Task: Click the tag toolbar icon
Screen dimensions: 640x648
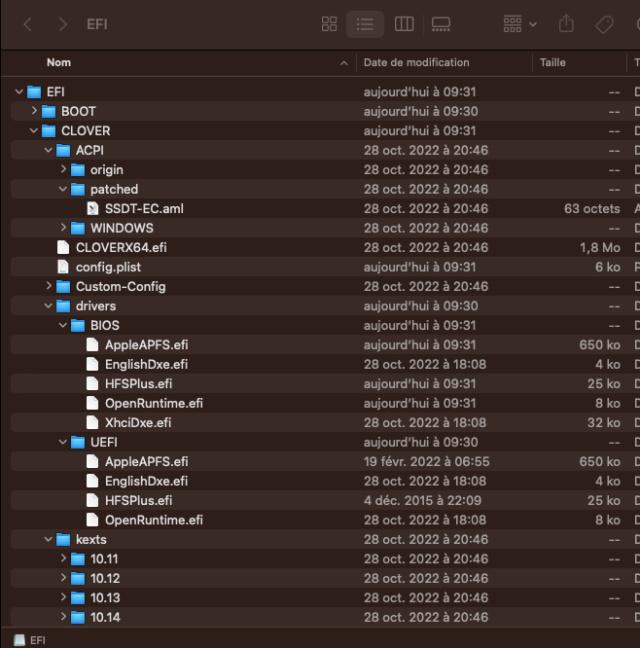Action: click(x=604, y=24)
